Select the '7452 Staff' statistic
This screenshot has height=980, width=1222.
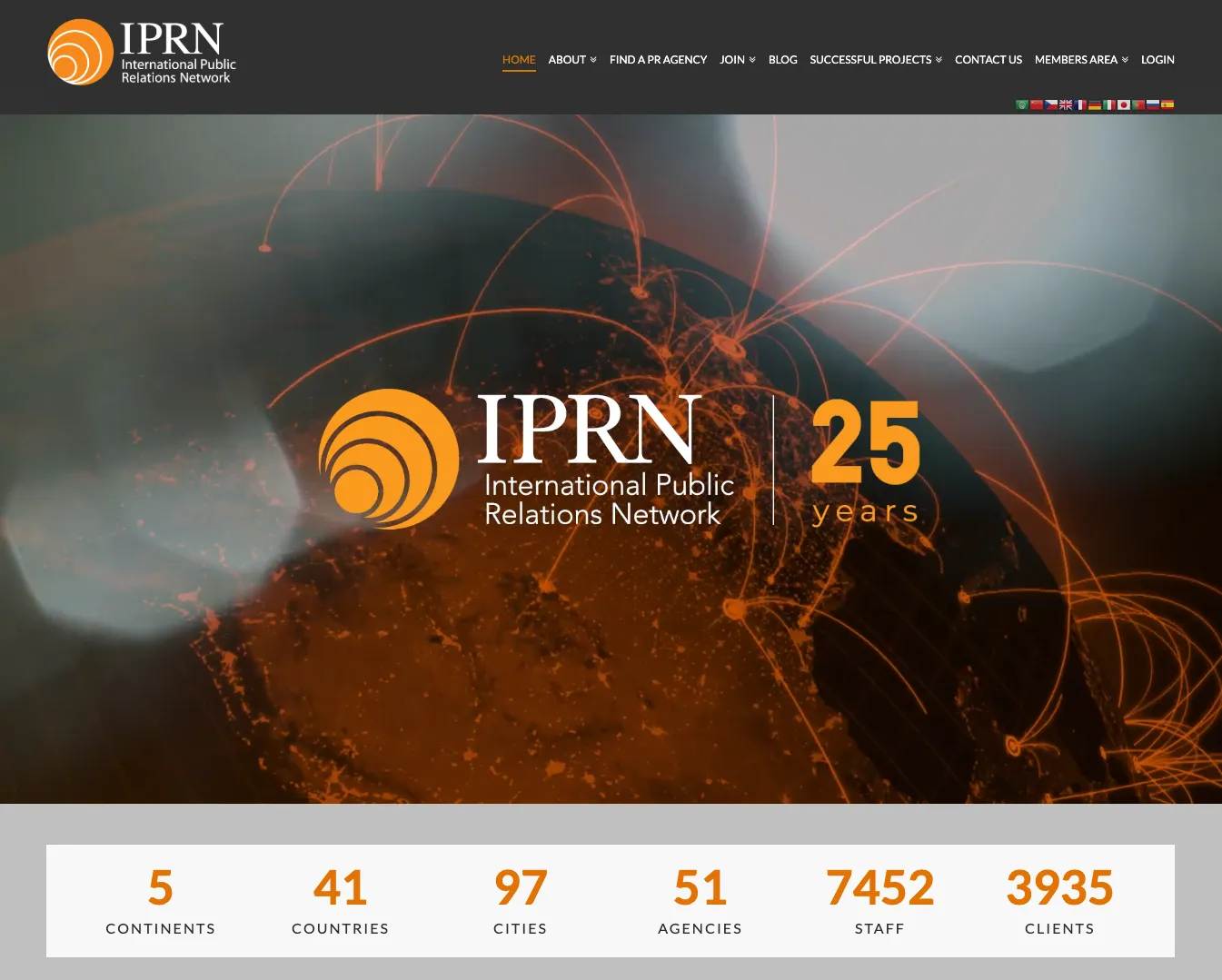tap(879, 901)
